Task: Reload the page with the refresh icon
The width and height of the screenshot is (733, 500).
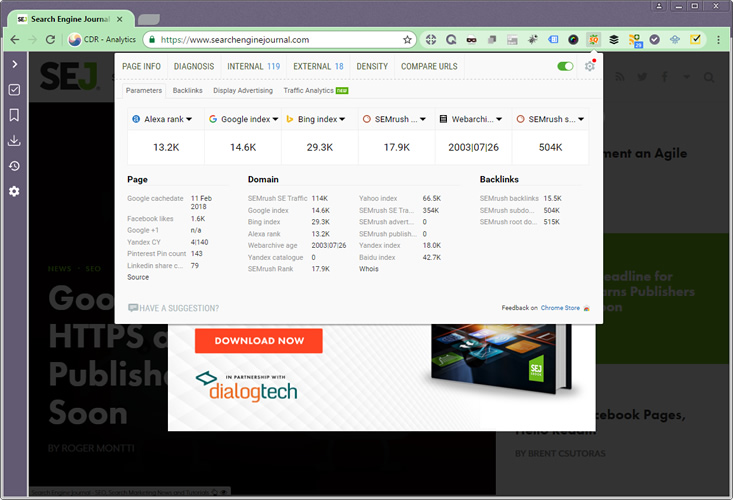Action: pos(50,40)
